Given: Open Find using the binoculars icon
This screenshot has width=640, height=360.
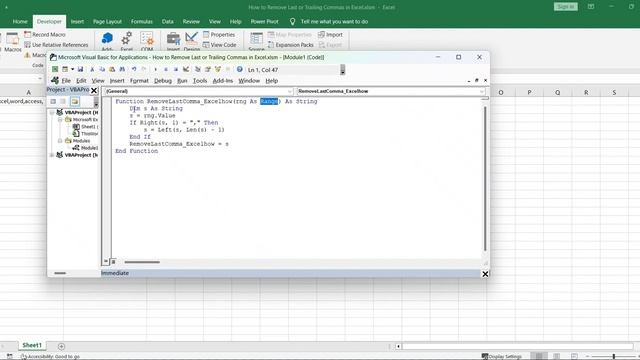Looking at the screenshot, I should pyautogui.click(x=122, y=69).
